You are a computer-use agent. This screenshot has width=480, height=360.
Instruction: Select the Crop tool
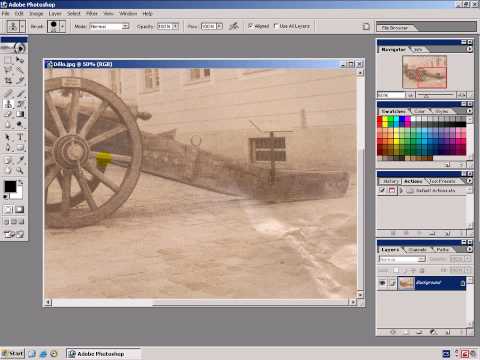coord(8,80)
